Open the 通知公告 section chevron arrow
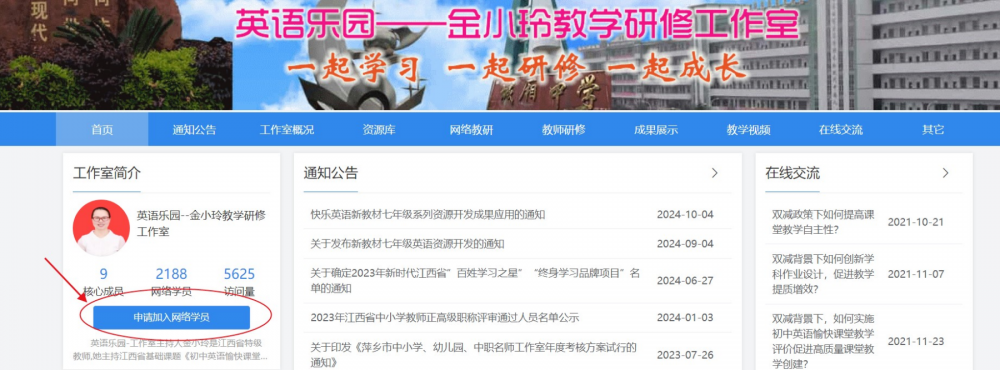This screenshot has width=1000, height=370. (714, 173)
